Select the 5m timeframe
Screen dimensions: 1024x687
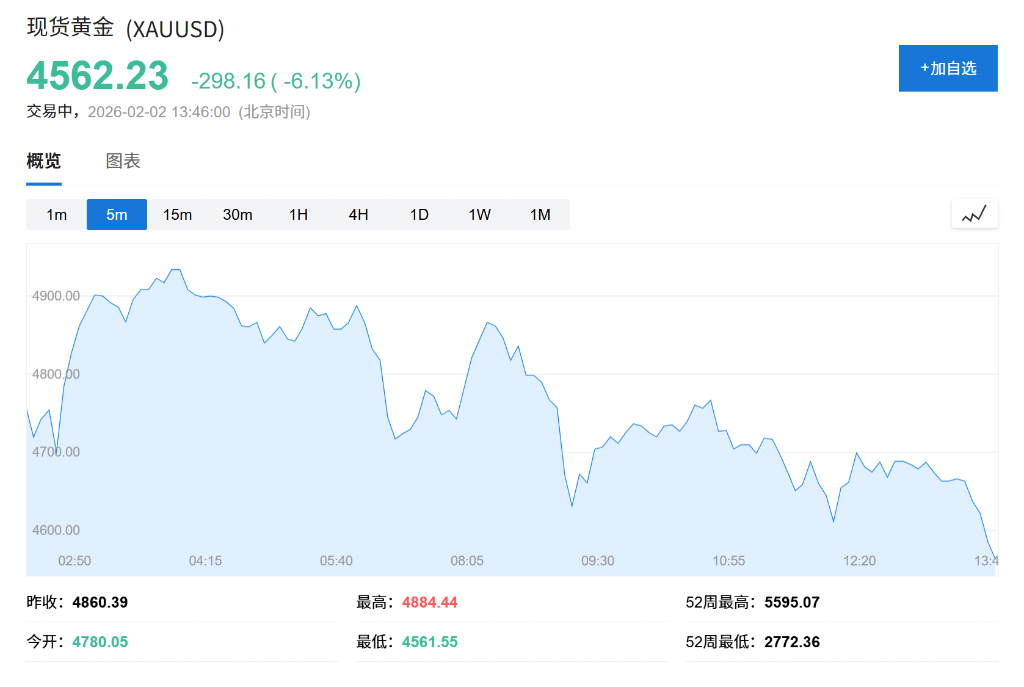pos(117,214)
